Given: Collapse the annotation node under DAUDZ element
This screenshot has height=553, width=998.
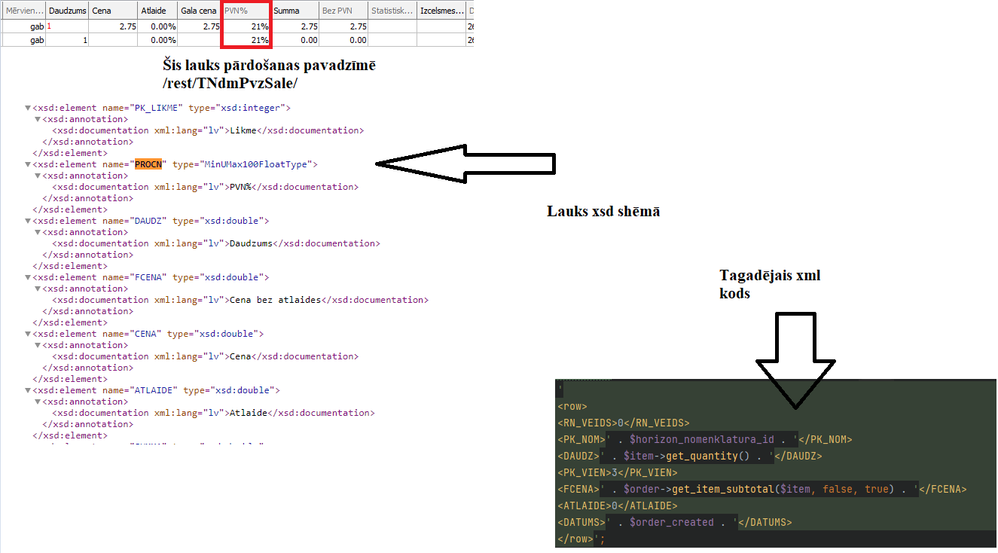Looking at the screenshot, I should click(38, 232).
